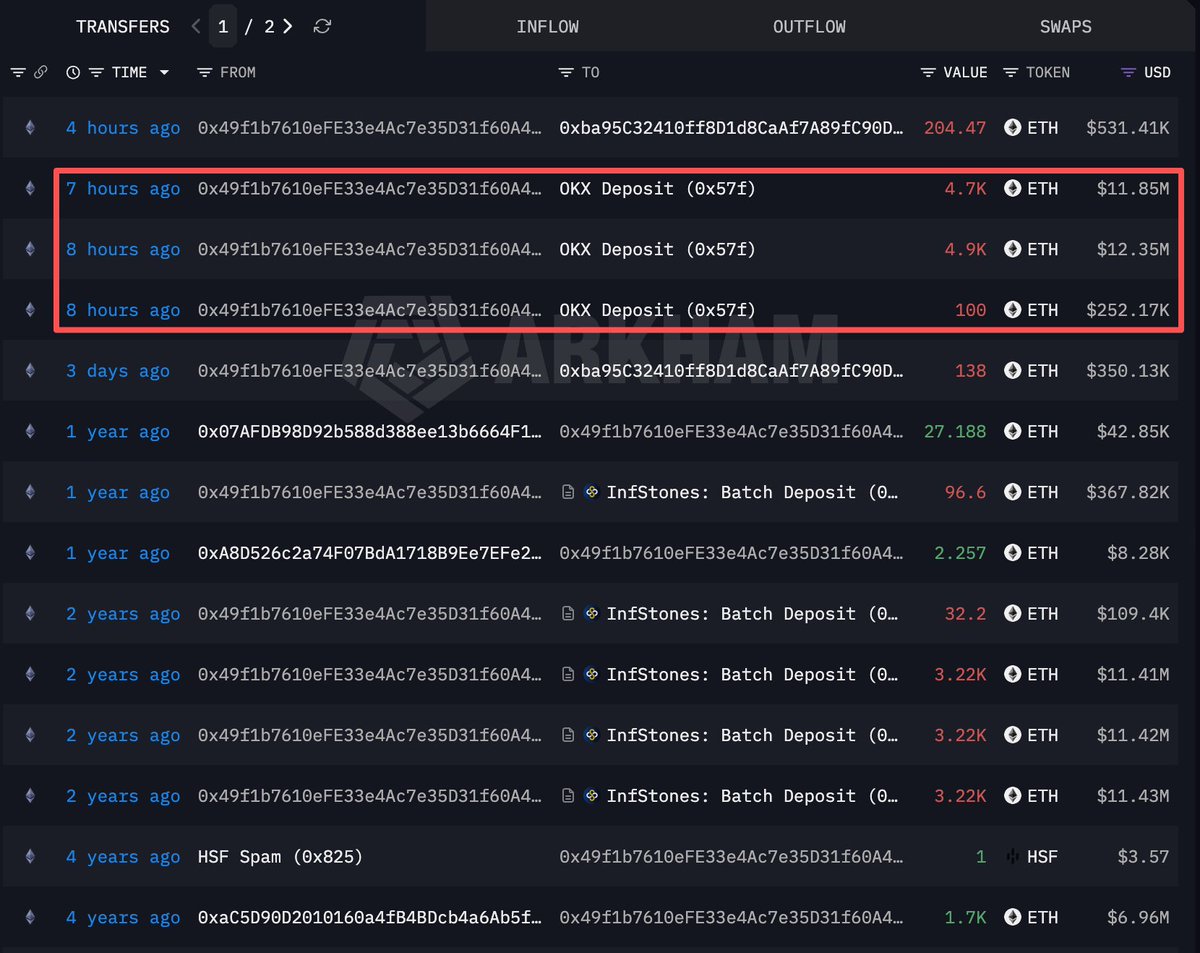The image size is (1200, 953).
Task: Open 4 hours ago transaction link
Action: pyautogui.click(x=123, y=128)
